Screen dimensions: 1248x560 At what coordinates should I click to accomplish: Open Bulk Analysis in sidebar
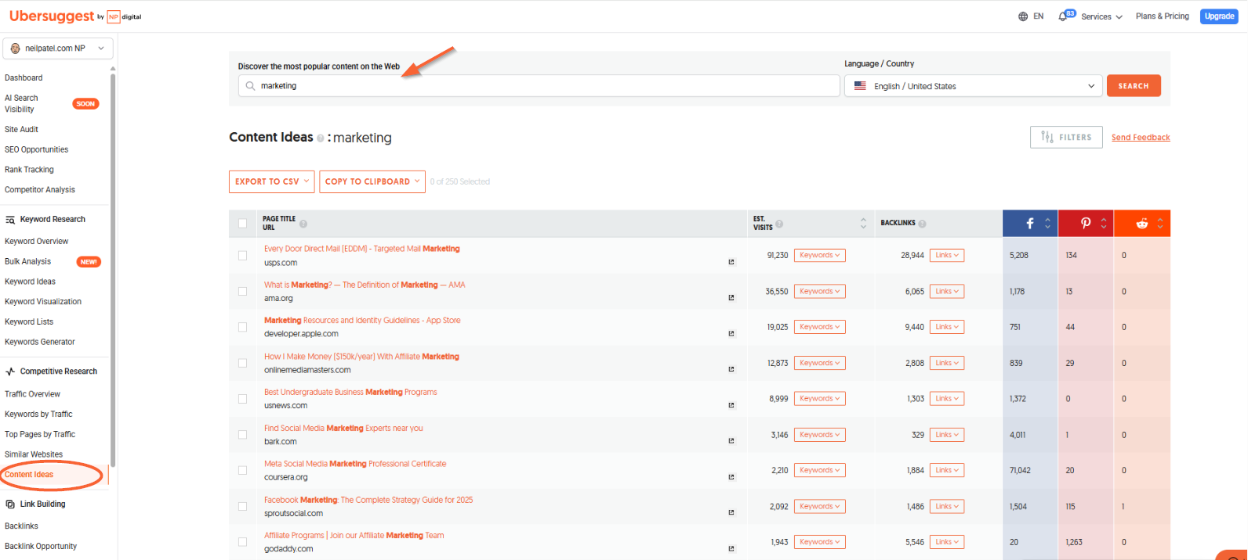click(x=28, y=261)
